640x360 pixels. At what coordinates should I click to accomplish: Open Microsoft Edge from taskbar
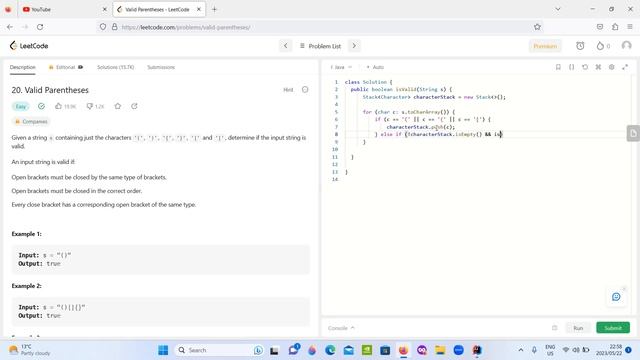pos(330,350)
